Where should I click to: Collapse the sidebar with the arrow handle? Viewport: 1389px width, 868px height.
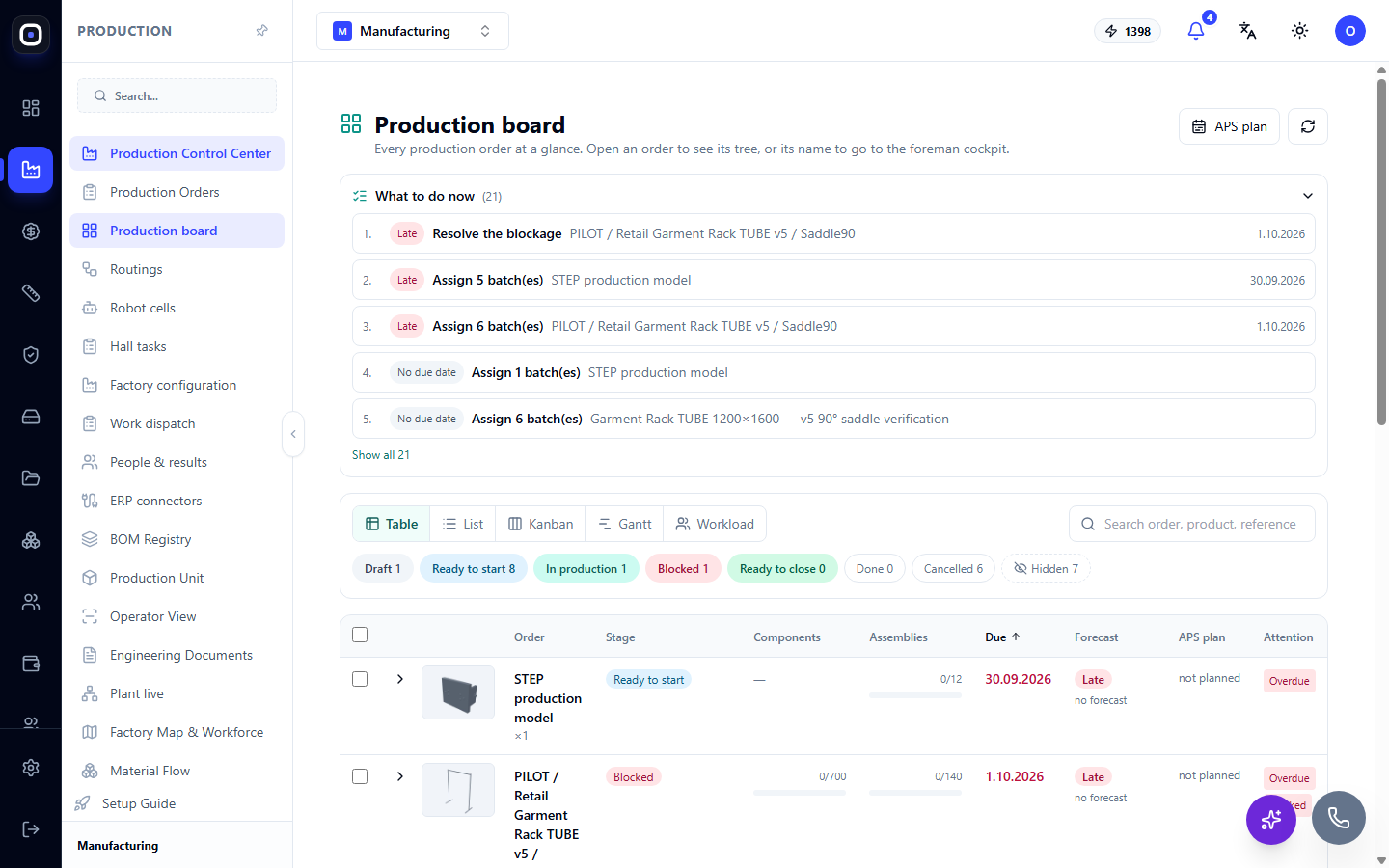point(293,434)
